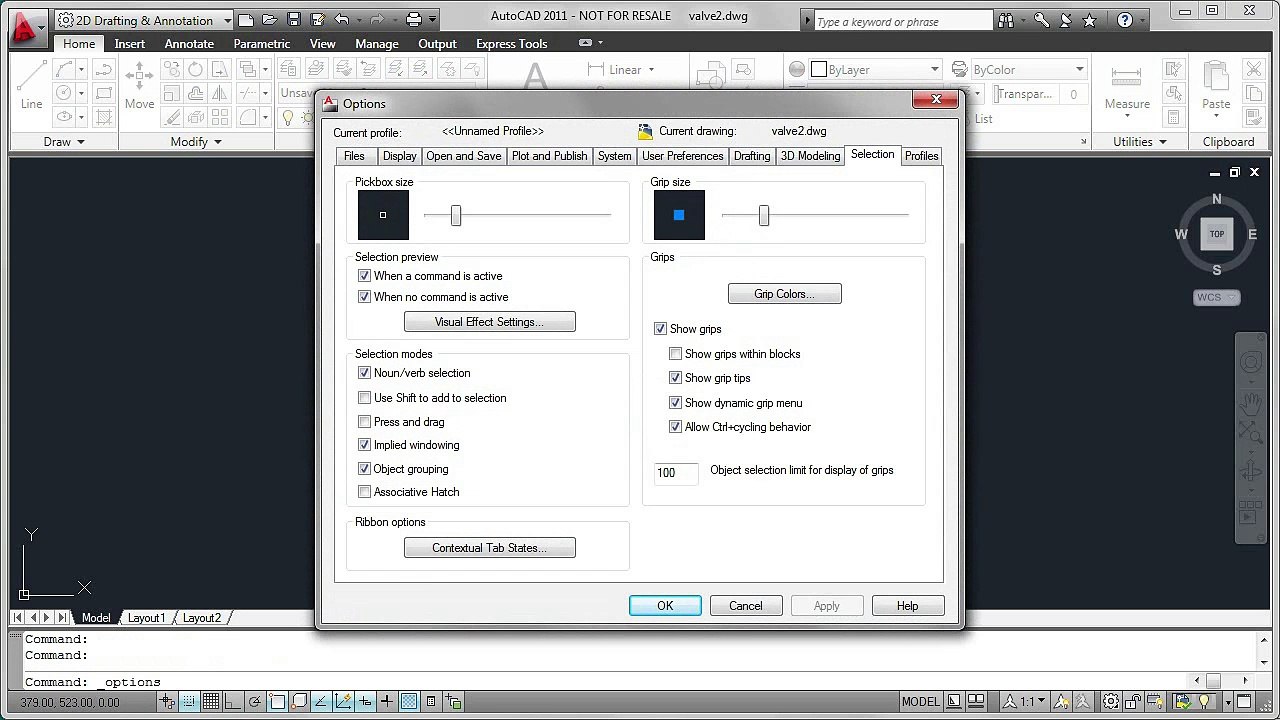Click the Help button in Options dialog
This screenshot has width=1280, height=720.
(x=907, y=606)
